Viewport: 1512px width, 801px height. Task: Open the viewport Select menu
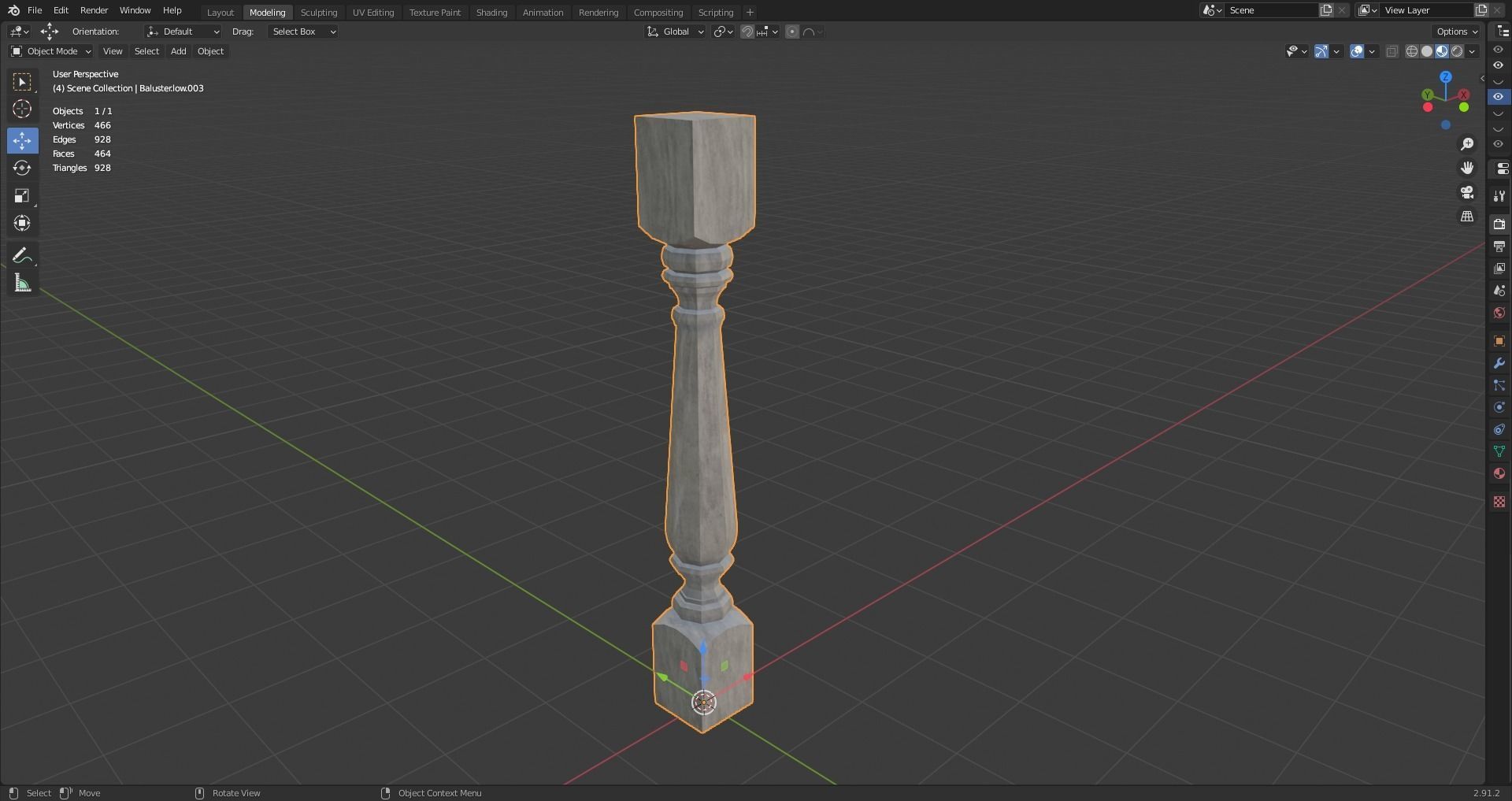click(146, 51)
